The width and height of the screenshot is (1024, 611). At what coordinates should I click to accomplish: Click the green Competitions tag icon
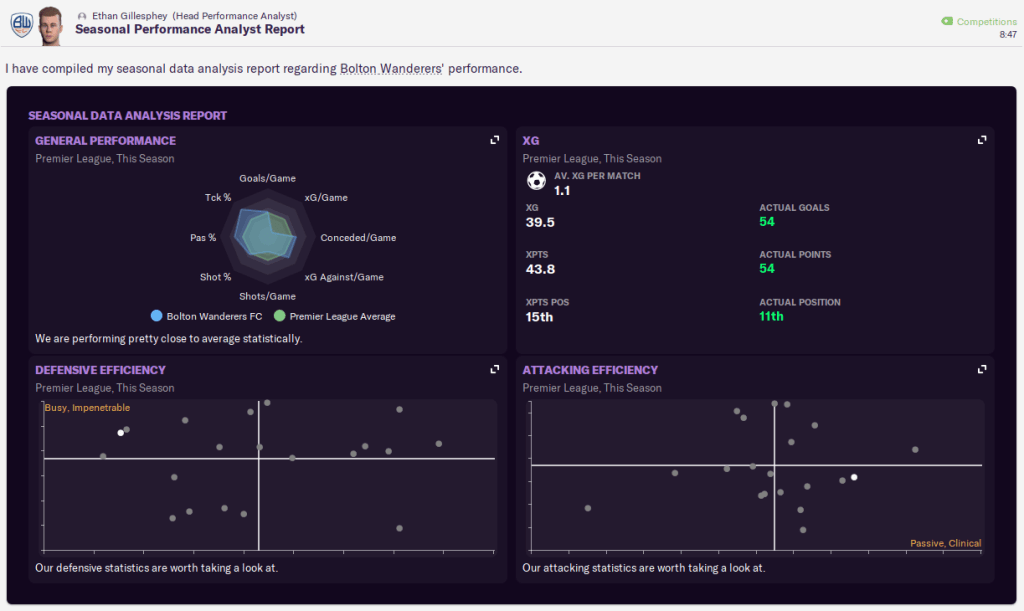point(946,21)
